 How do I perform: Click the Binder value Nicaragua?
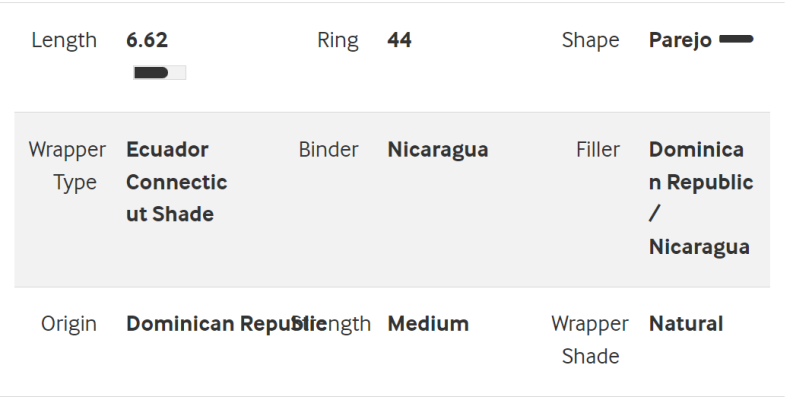tap(438, 150)
